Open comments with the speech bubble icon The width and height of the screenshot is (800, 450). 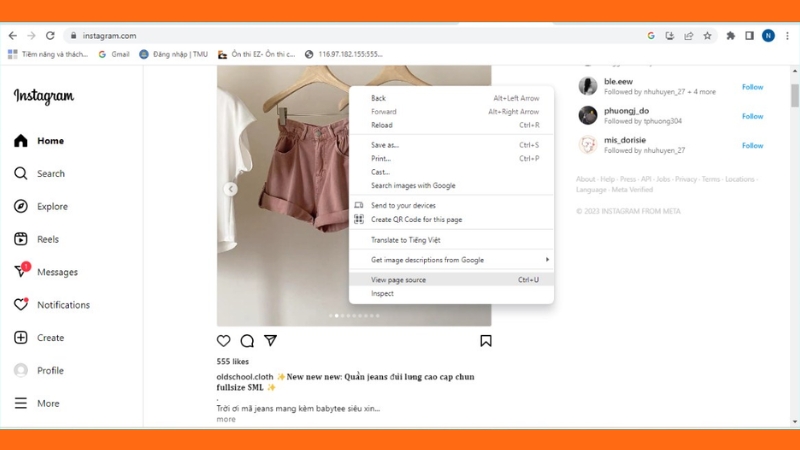247,341
